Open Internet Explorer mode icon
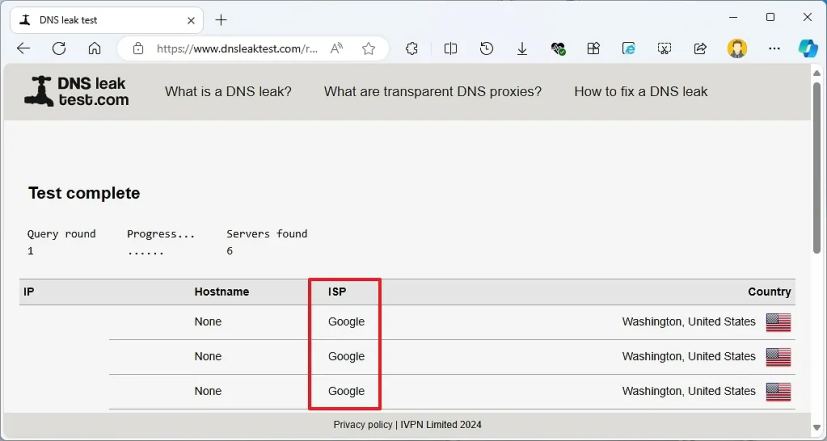Viewport: 827px width, 441px height. pyautogui.click(x=629, y=49)
